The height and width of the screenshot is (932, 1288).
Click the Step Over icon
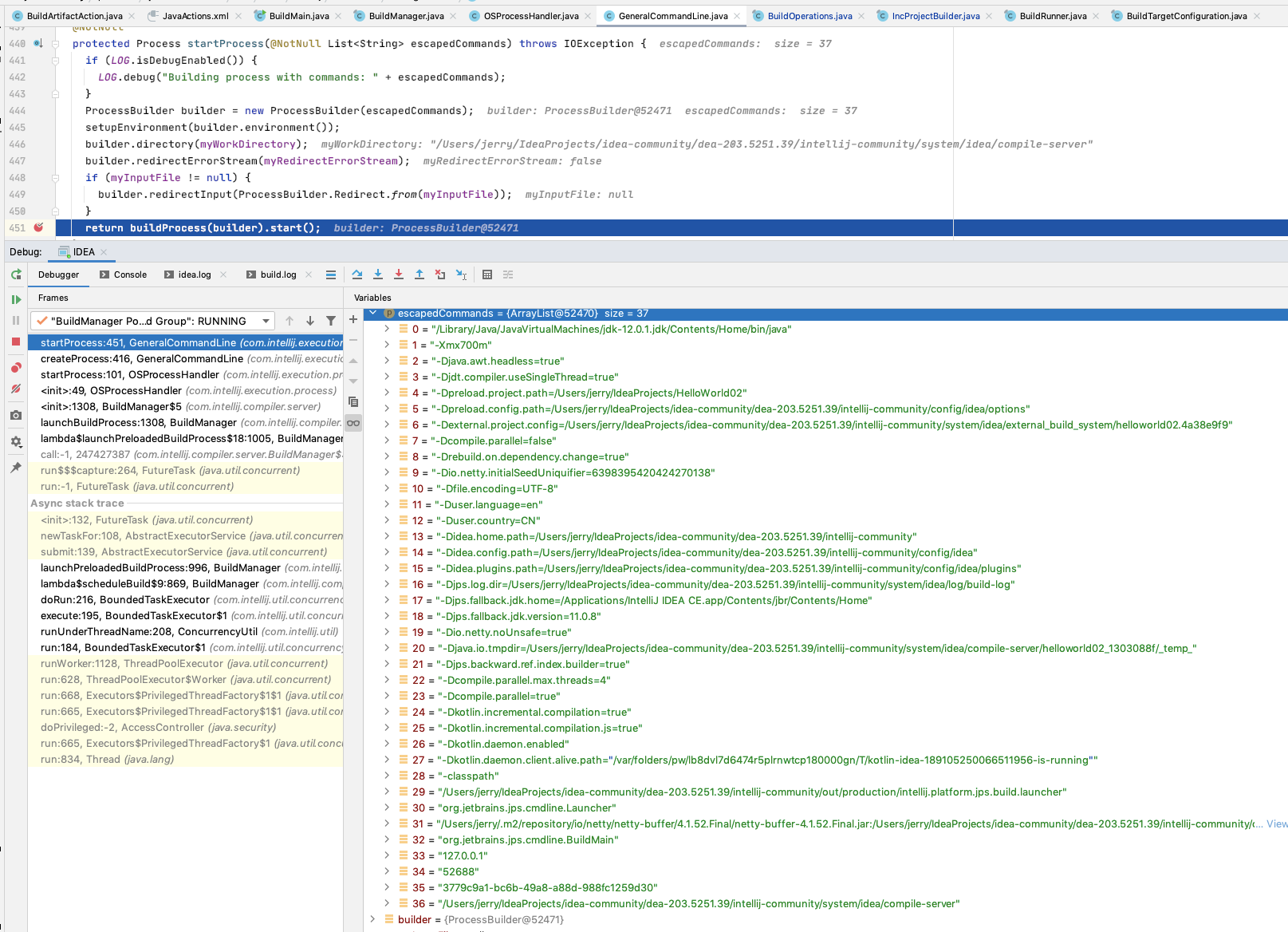(x=357, y=274)
